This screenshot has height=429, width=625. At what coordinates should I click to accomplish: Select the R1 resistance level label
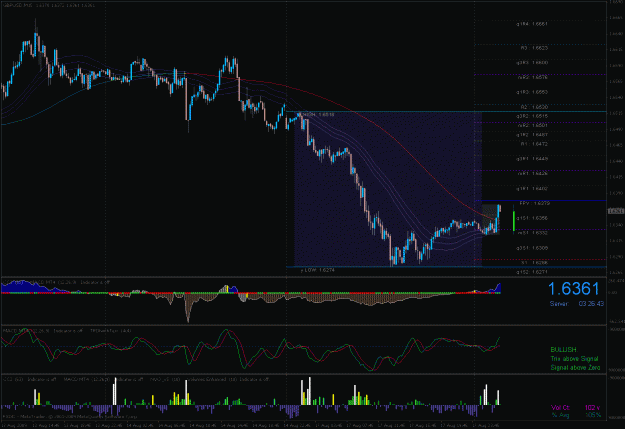pos(534,144)
